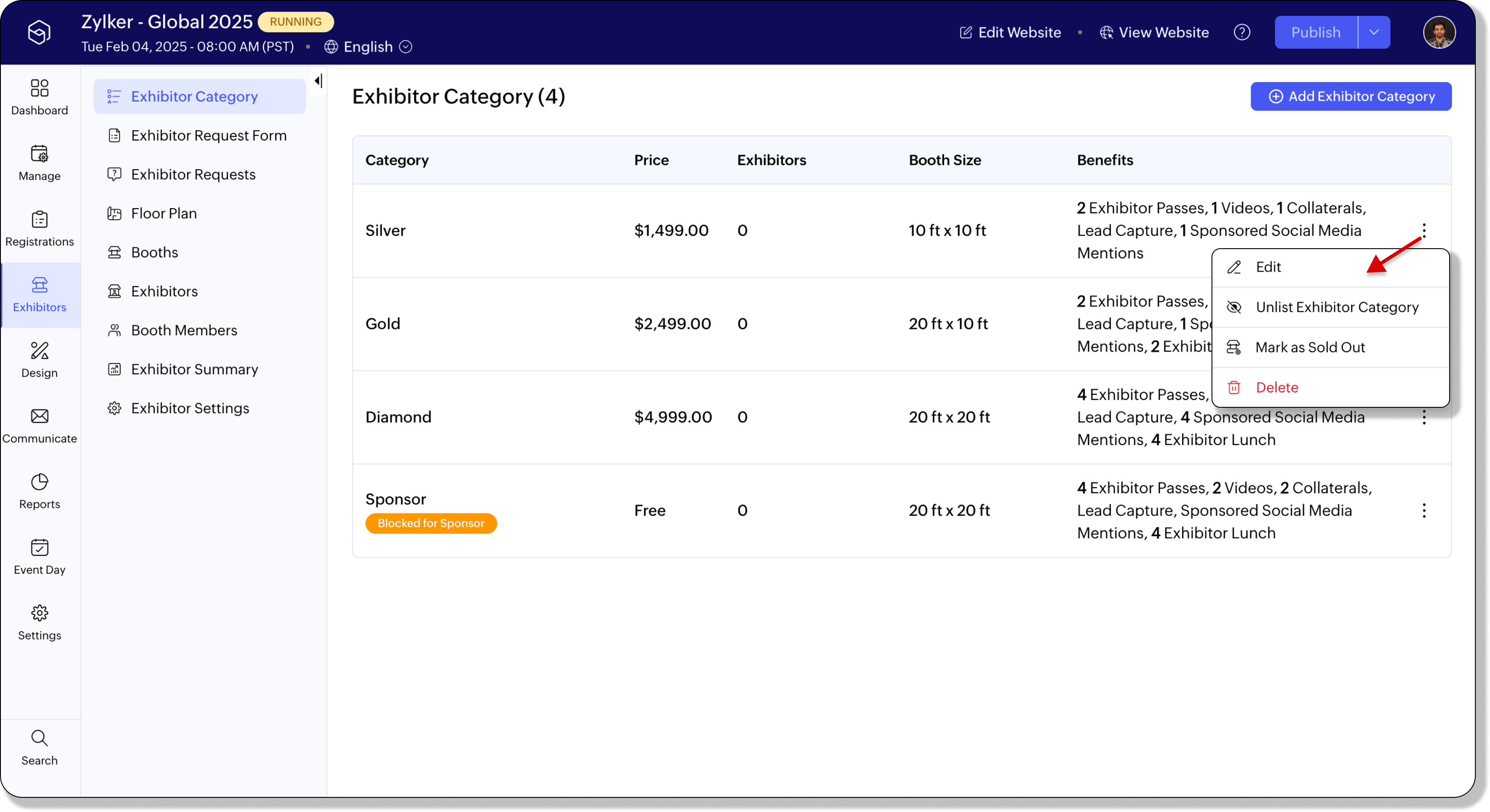Click Add Exhibitor Category button

tap(1351, 97)
